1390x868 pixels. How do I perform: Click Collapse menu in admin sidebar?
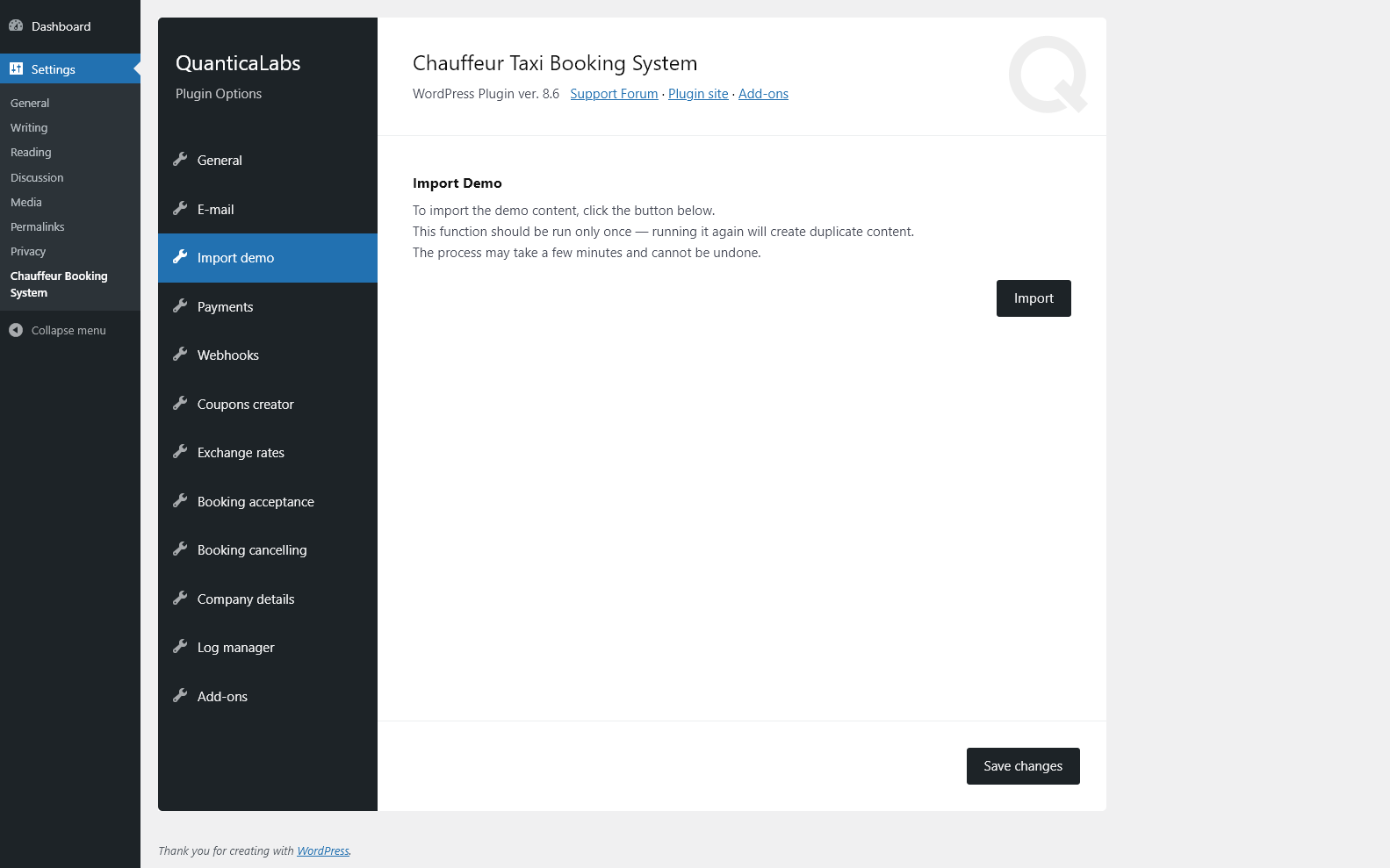68,330
